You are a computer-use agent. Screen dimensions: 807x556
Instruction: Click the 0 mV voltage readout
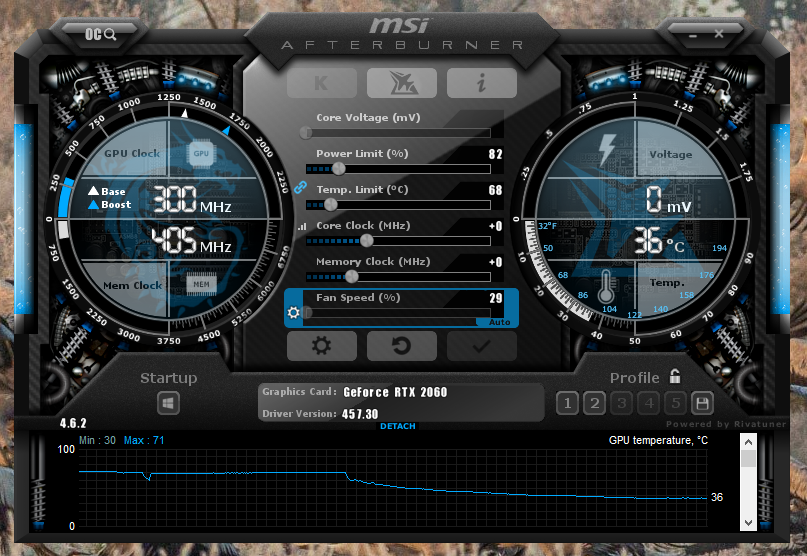pyautogui.click(x=669, y=200)
